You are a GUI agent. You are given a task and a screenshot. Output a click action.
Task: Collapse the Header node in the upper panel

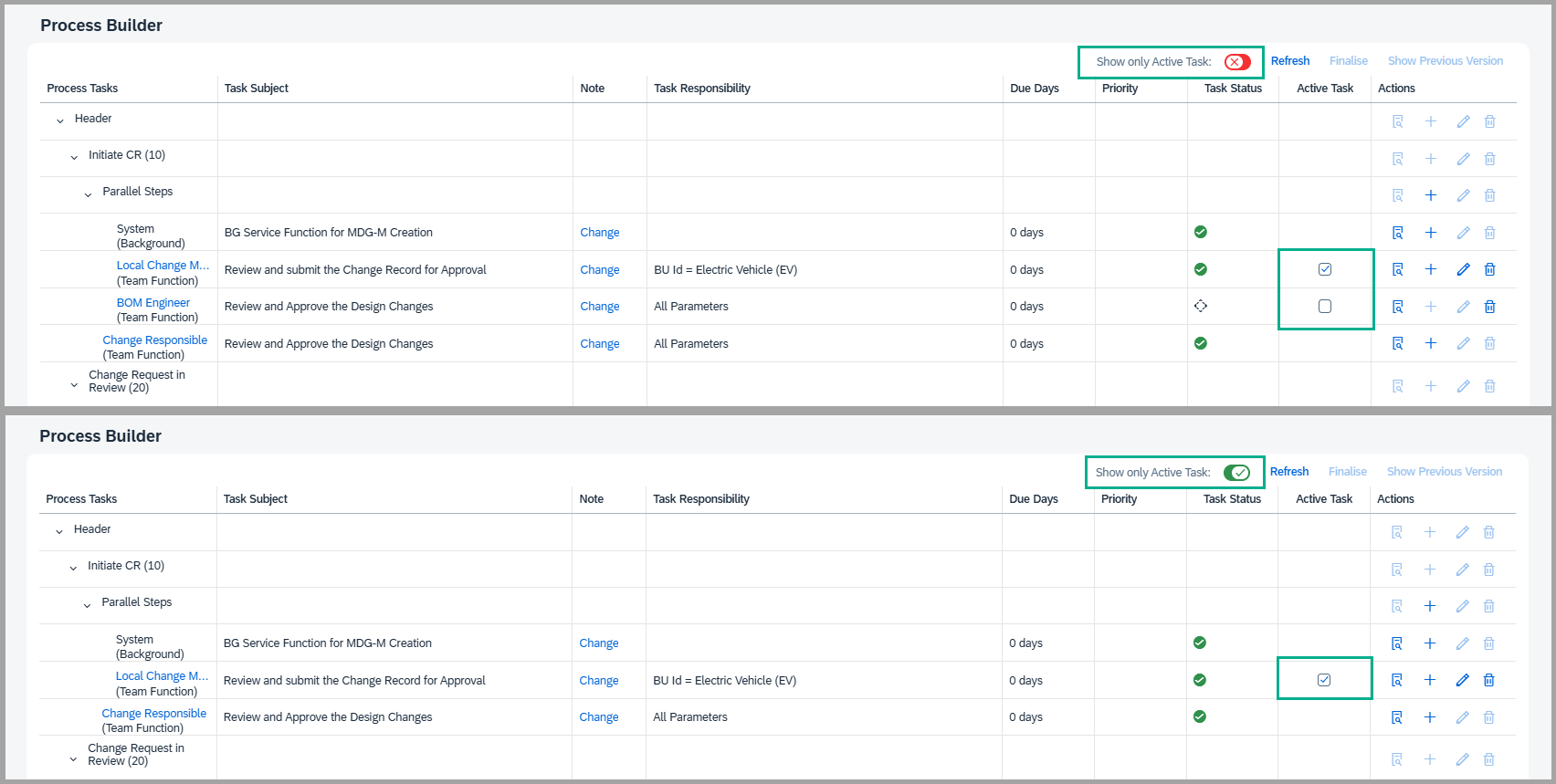(x=60, y=120)
